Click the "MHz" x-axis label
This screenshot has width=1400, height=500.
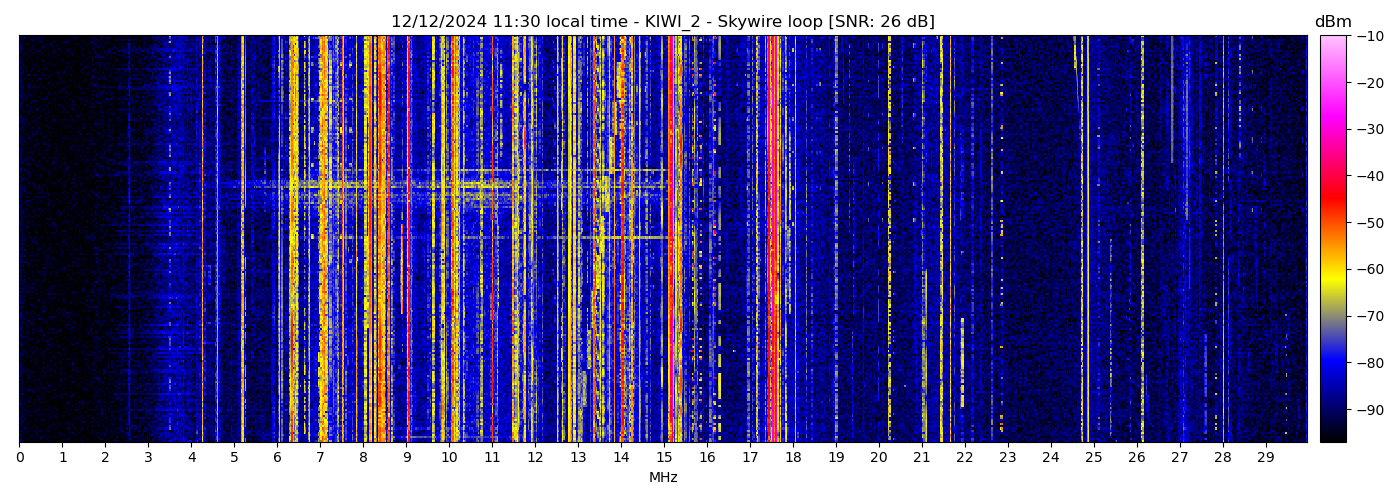point(663,478)
